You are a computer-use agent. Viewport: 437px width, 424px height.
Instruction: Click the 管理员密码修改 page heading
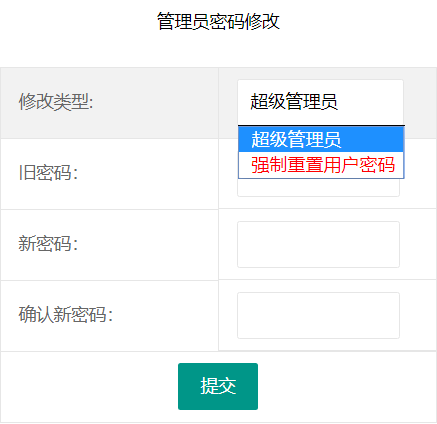coord(218,21)
